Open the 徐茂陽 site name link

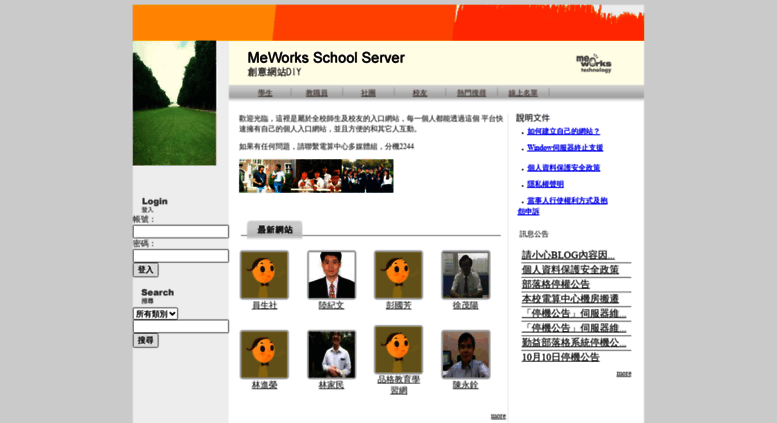point(466,306)
